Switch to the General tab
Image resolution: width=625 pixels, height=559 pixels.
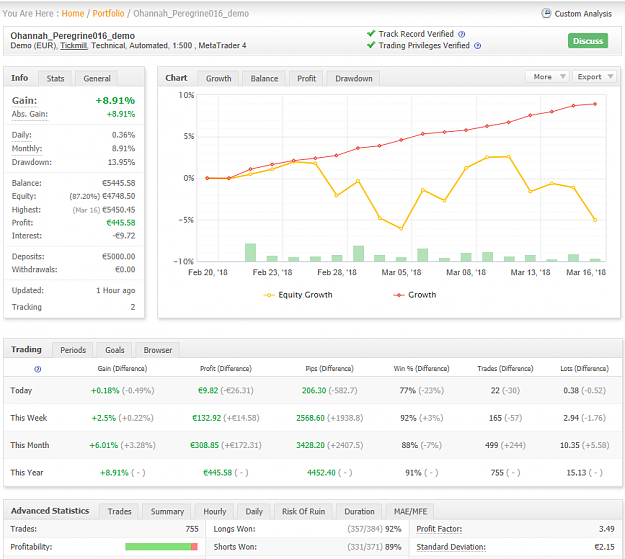tap(97, 79)
